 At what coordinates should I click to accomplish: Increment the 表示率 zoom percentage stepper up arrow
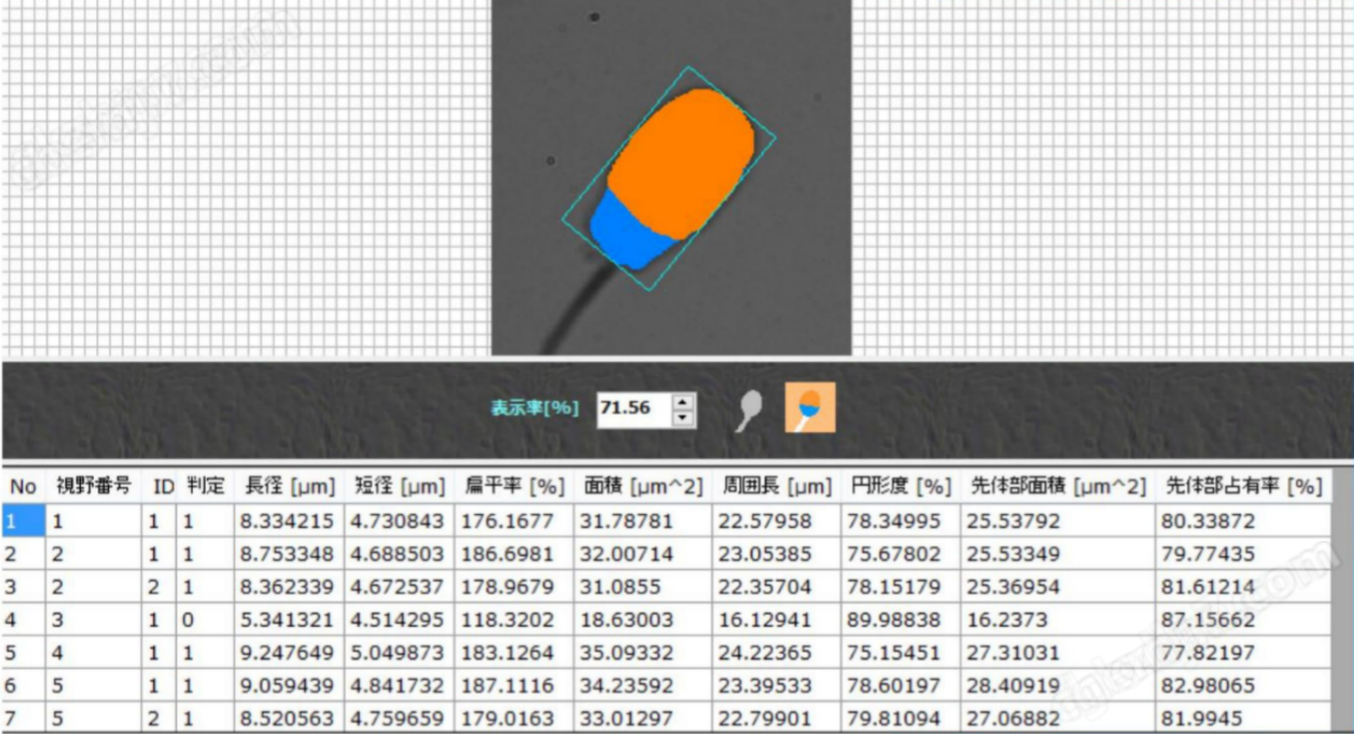(x=680, y=402)
